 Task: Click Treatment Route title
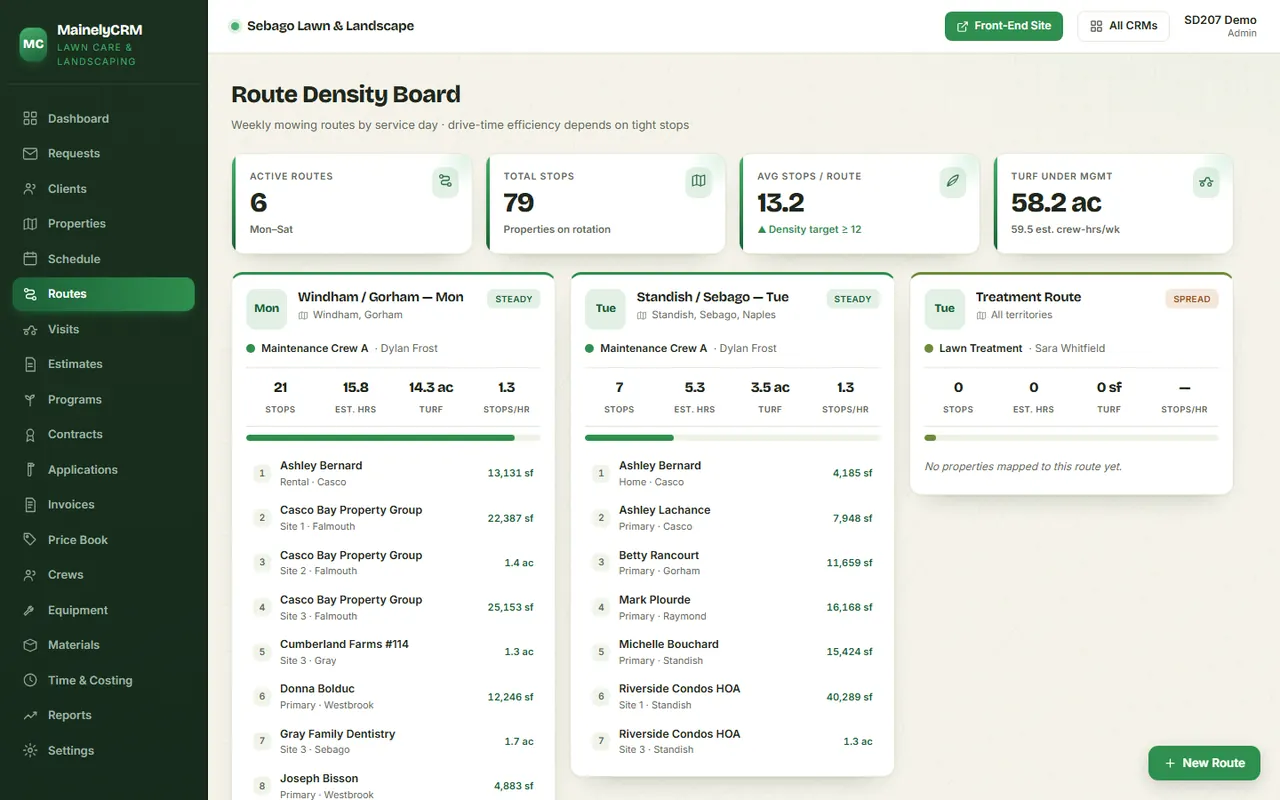(x=1028, y=297)
